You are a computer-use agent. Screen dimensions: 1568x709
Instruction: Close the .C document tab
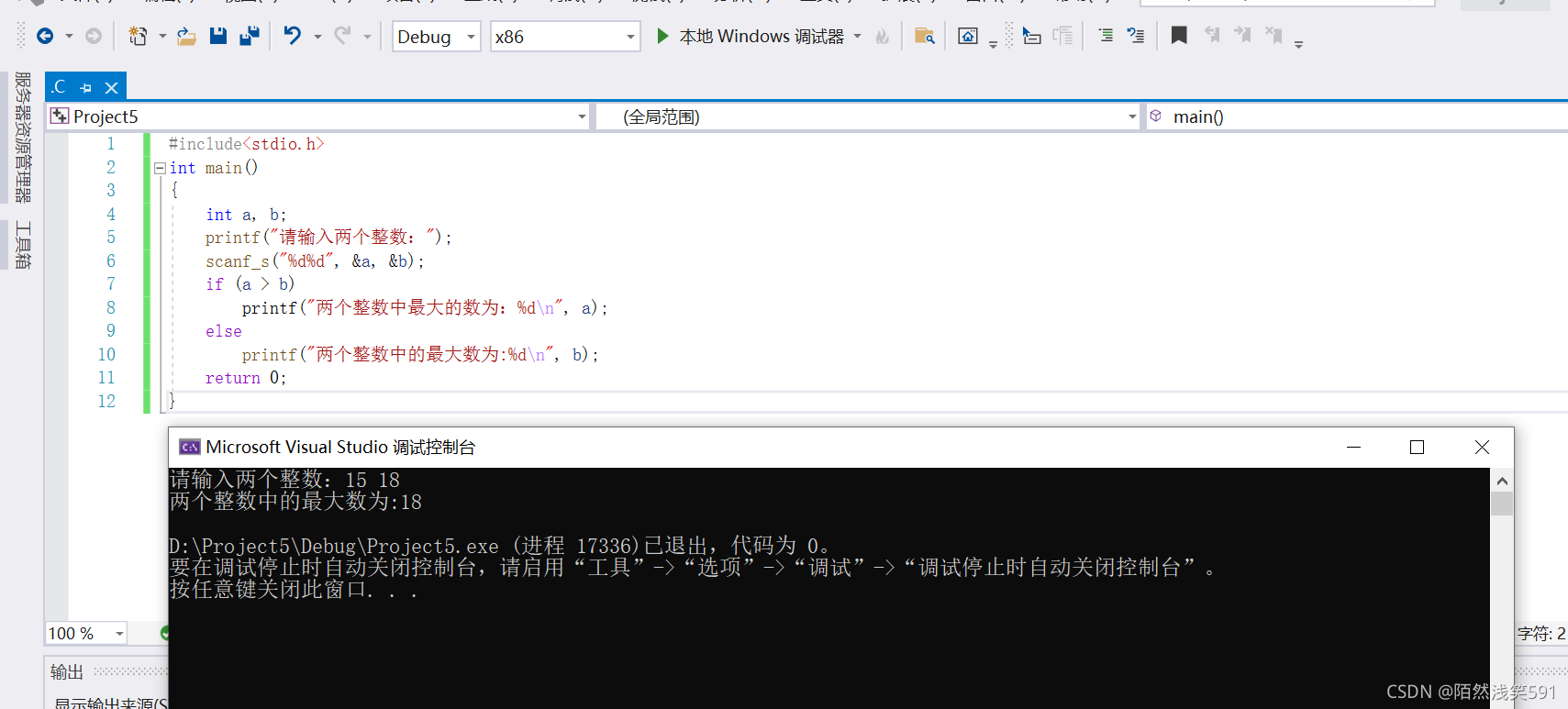click(111, 88)
